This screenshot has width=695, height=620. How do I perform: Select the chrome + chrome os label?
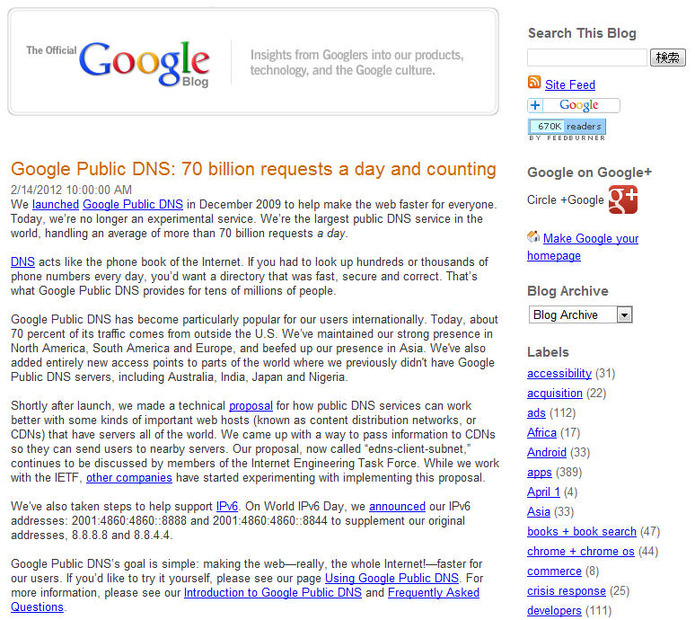click(581, 551)
